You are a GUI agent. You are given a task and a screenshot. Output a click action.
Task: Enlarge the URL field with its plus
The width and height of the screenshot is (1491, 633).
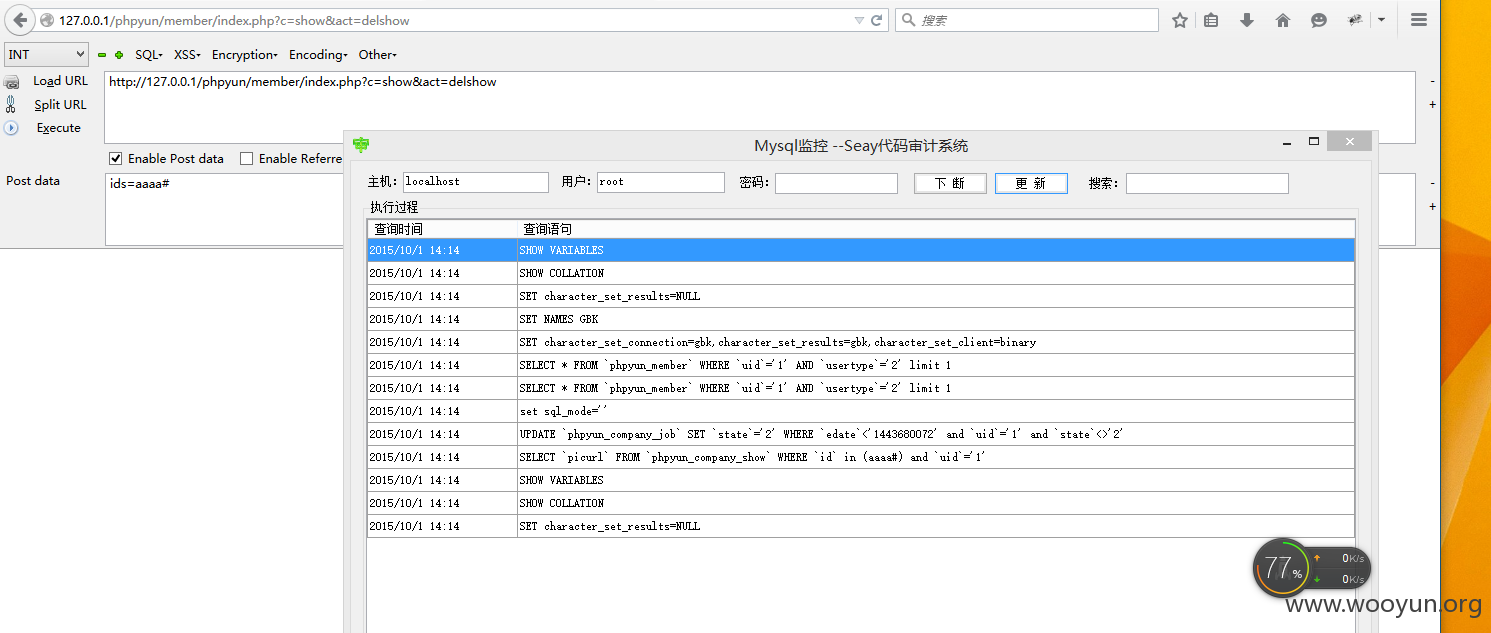pos(1433,104)
